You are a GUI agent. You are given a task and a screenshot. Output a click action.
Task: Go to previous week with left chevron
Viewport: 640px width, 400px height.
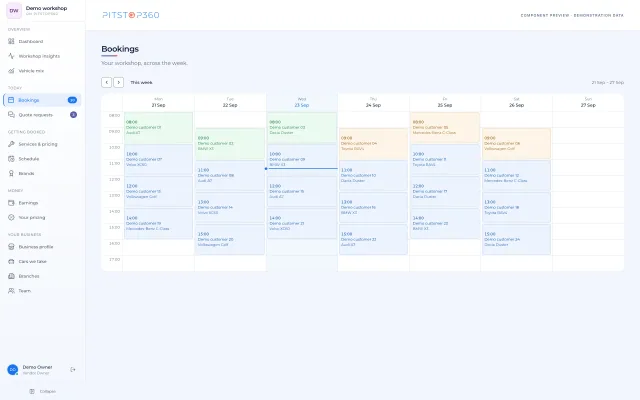[x=107, y=82]
